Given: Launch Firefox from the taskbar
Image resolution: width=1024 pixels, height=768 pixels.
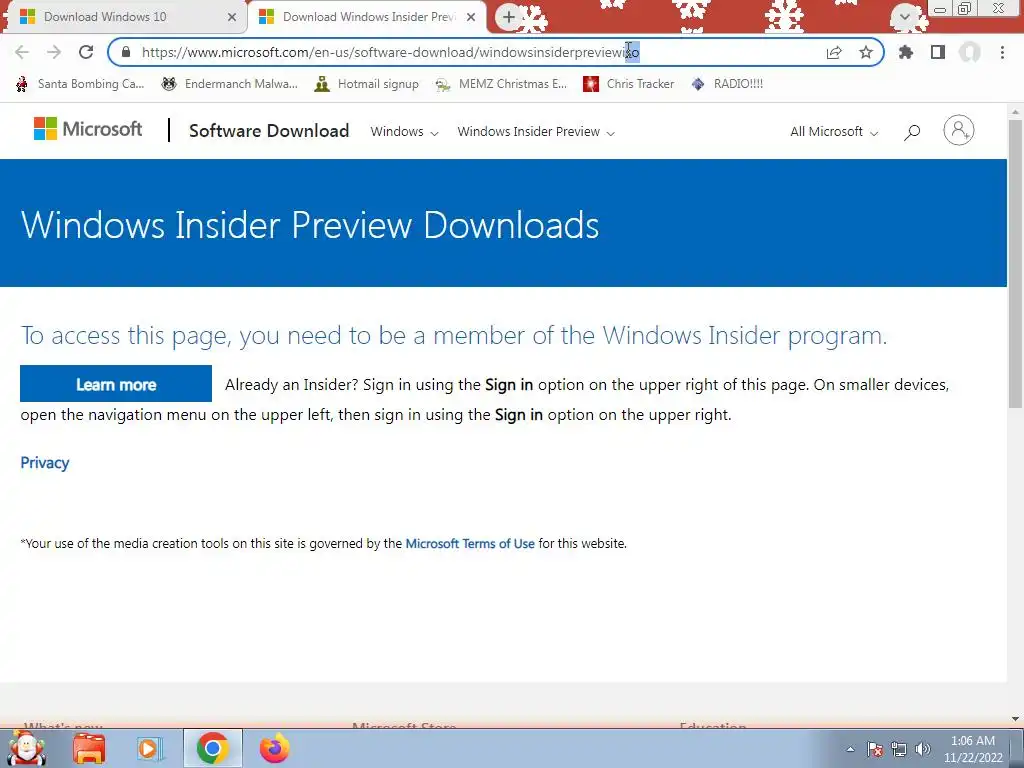Looking at the screenshot, I should [274, 748].
